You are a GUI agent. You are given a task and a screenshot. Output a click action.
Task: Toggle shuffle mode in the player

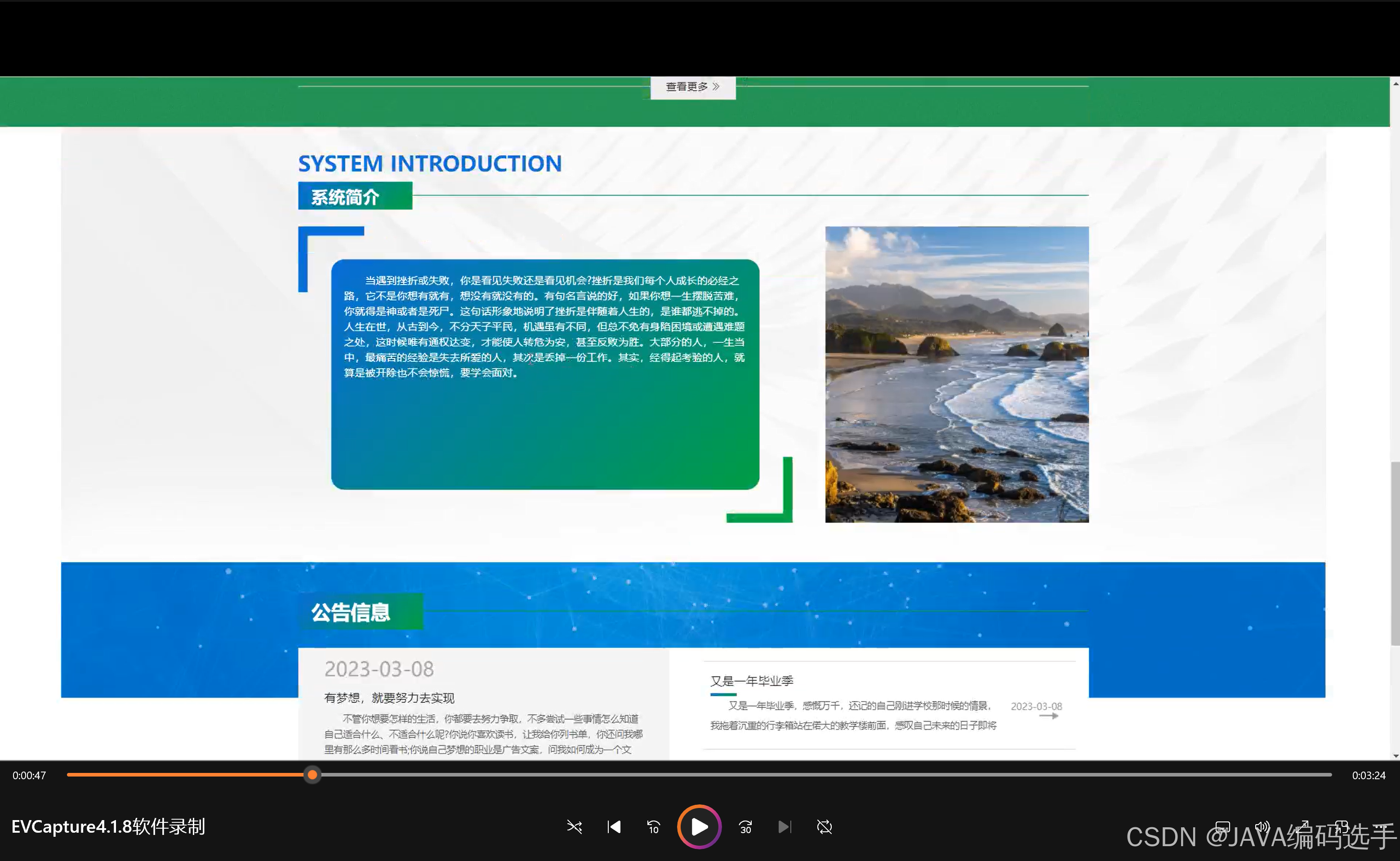(574, 826)
